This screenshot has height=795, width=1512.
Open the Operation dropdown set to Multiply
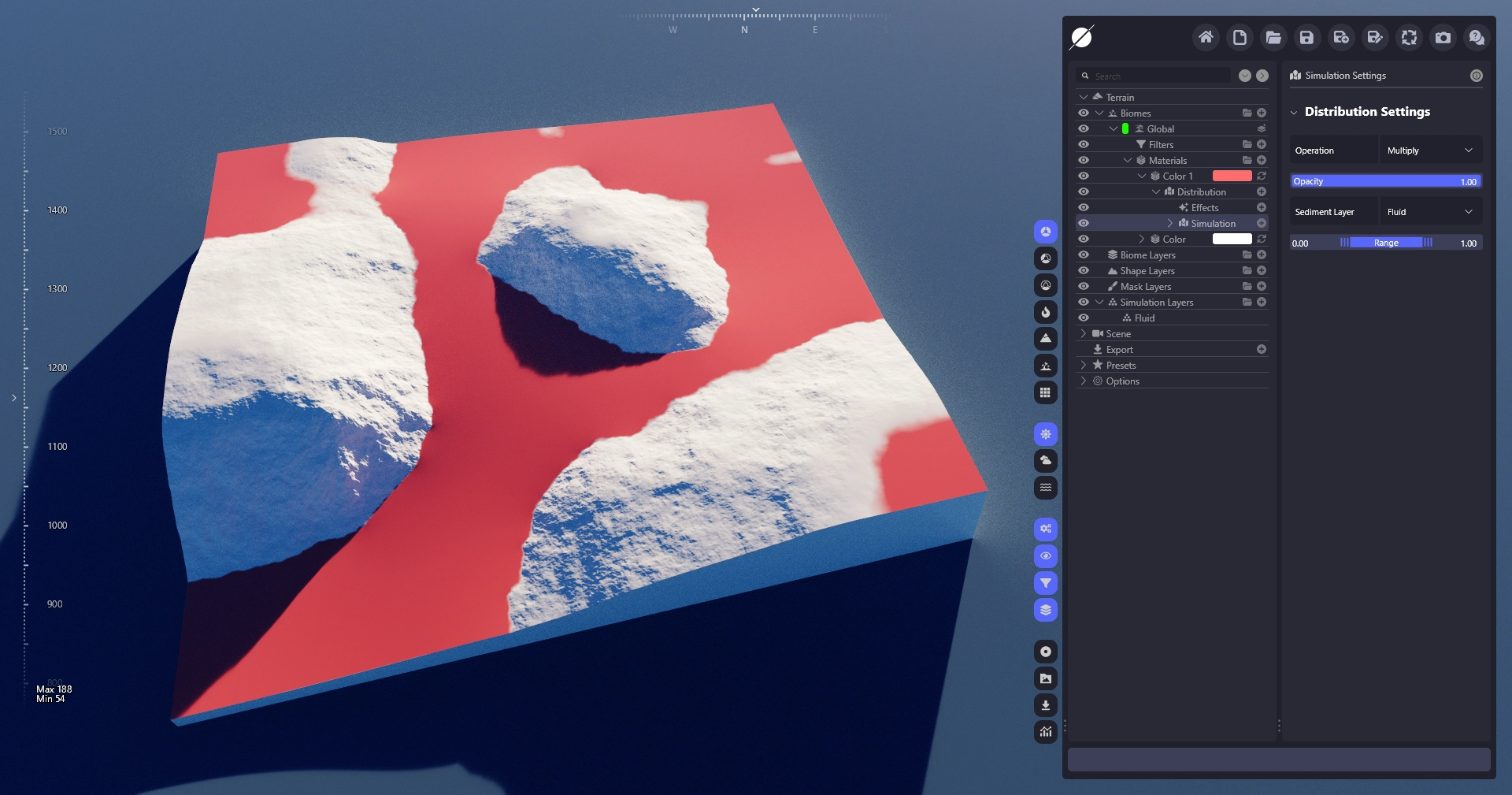(1429, 150)
